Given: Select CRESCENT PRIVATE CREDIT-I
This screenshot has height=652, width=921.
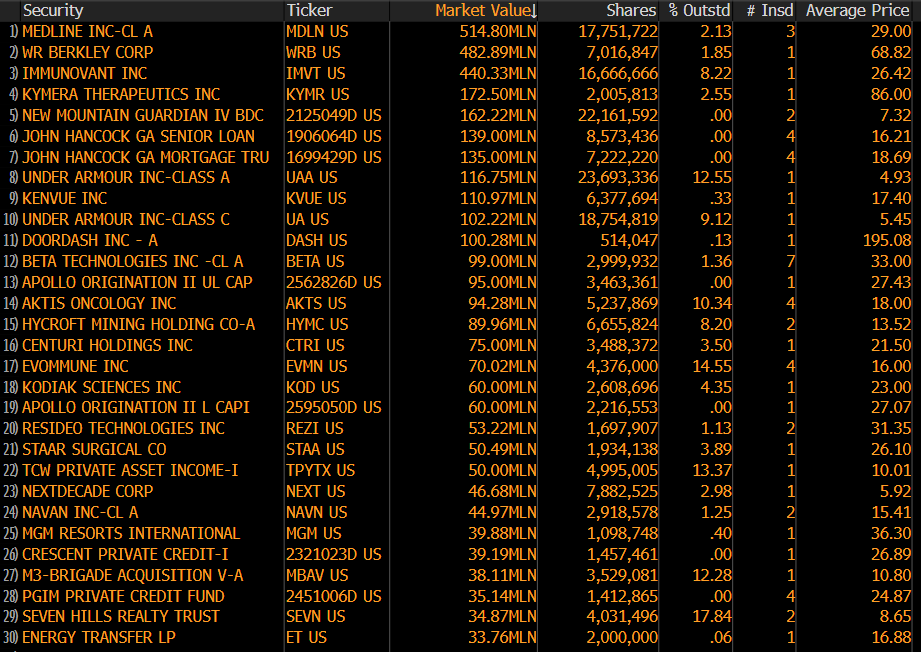Looking at the screenshot, I should (125, 554).
